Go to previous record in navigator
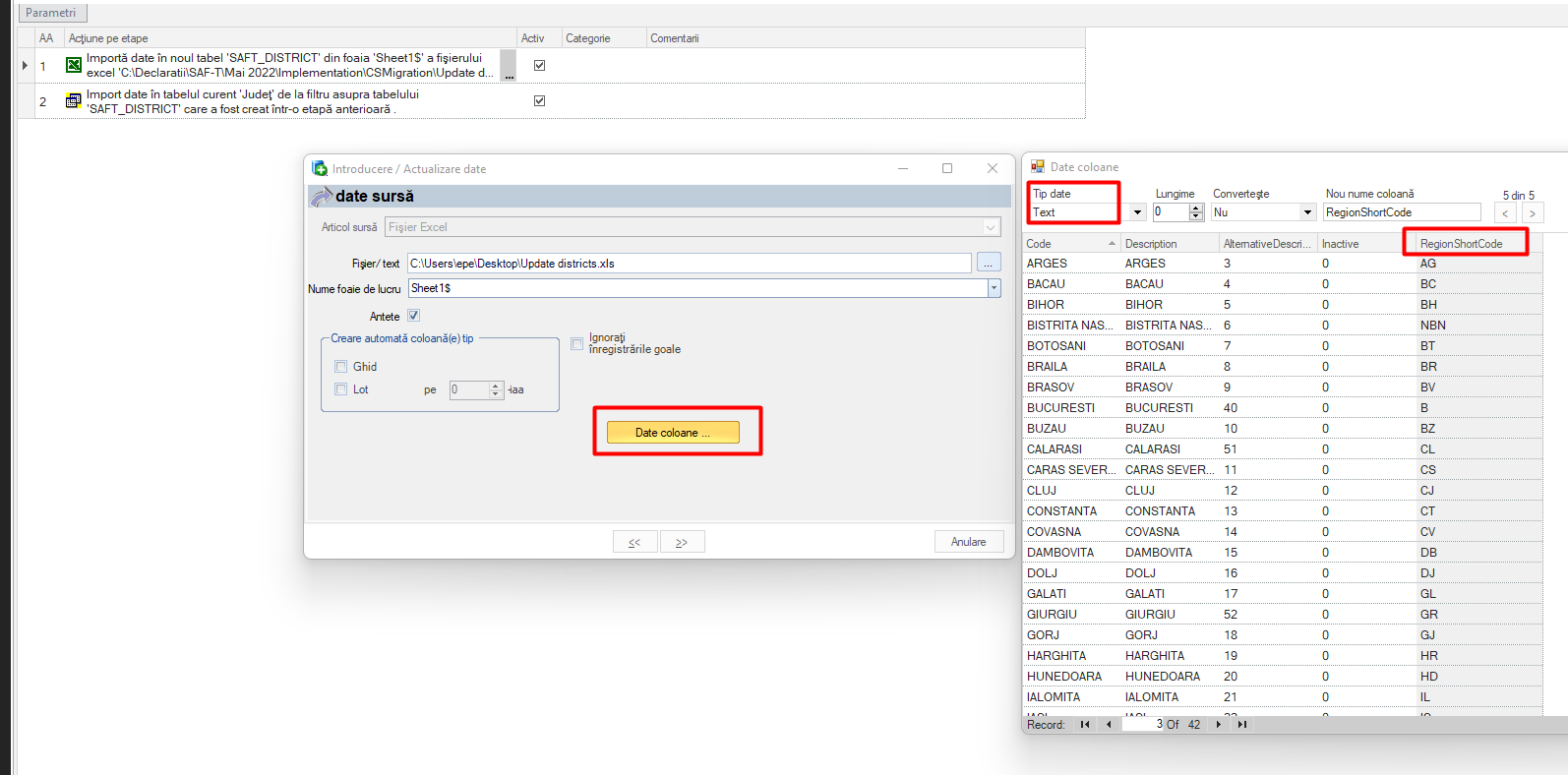Image resolution: width=1568 pixels, height=775 pixels. point(1109,725)
